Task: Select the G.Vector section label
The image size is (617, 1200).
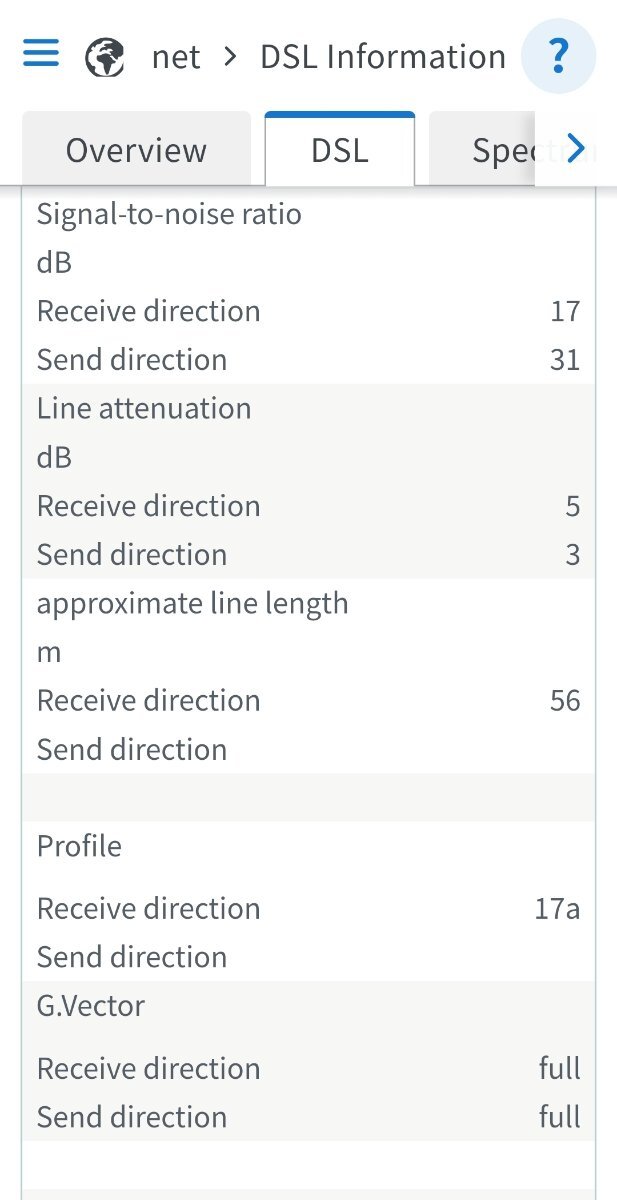Action: (91, 1006)
